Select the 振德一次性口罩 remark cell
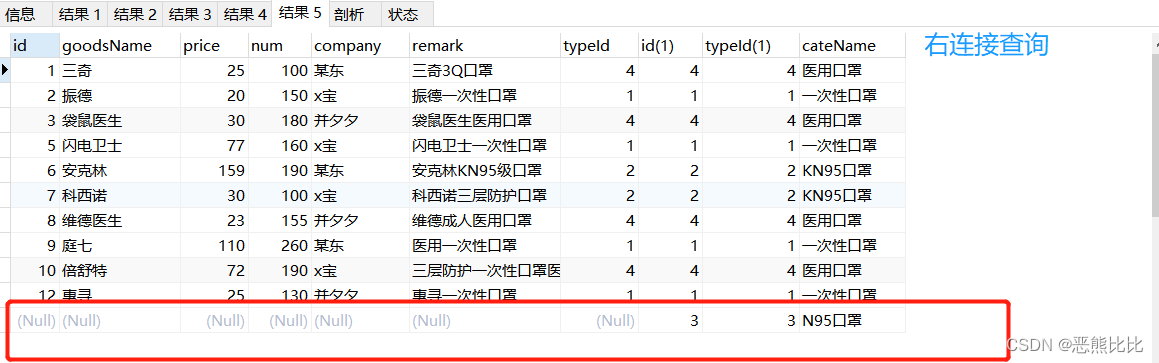Screen dimensions: 1159x363 pos(485,95)
